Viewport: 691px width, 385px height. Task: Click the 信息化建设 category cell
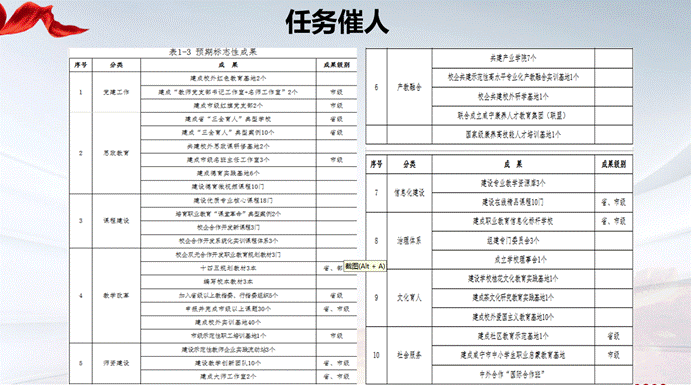[x=409, y=192]
